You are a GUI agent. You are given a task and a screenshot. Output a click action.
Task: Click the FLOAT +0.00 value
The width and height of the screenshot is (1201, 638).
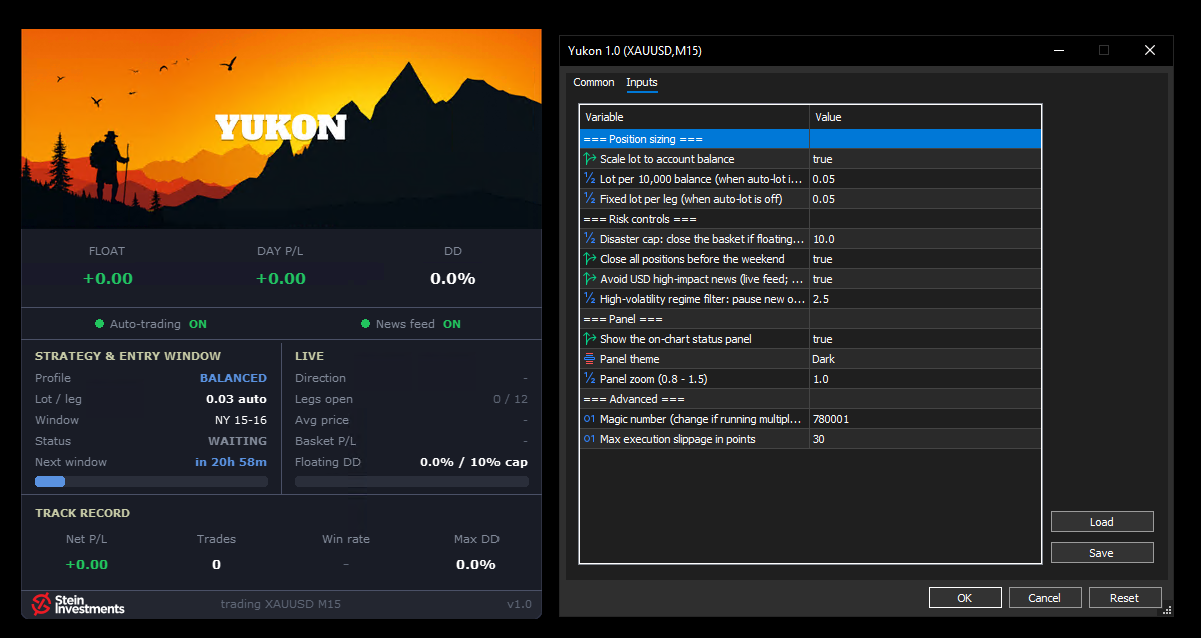107,278
